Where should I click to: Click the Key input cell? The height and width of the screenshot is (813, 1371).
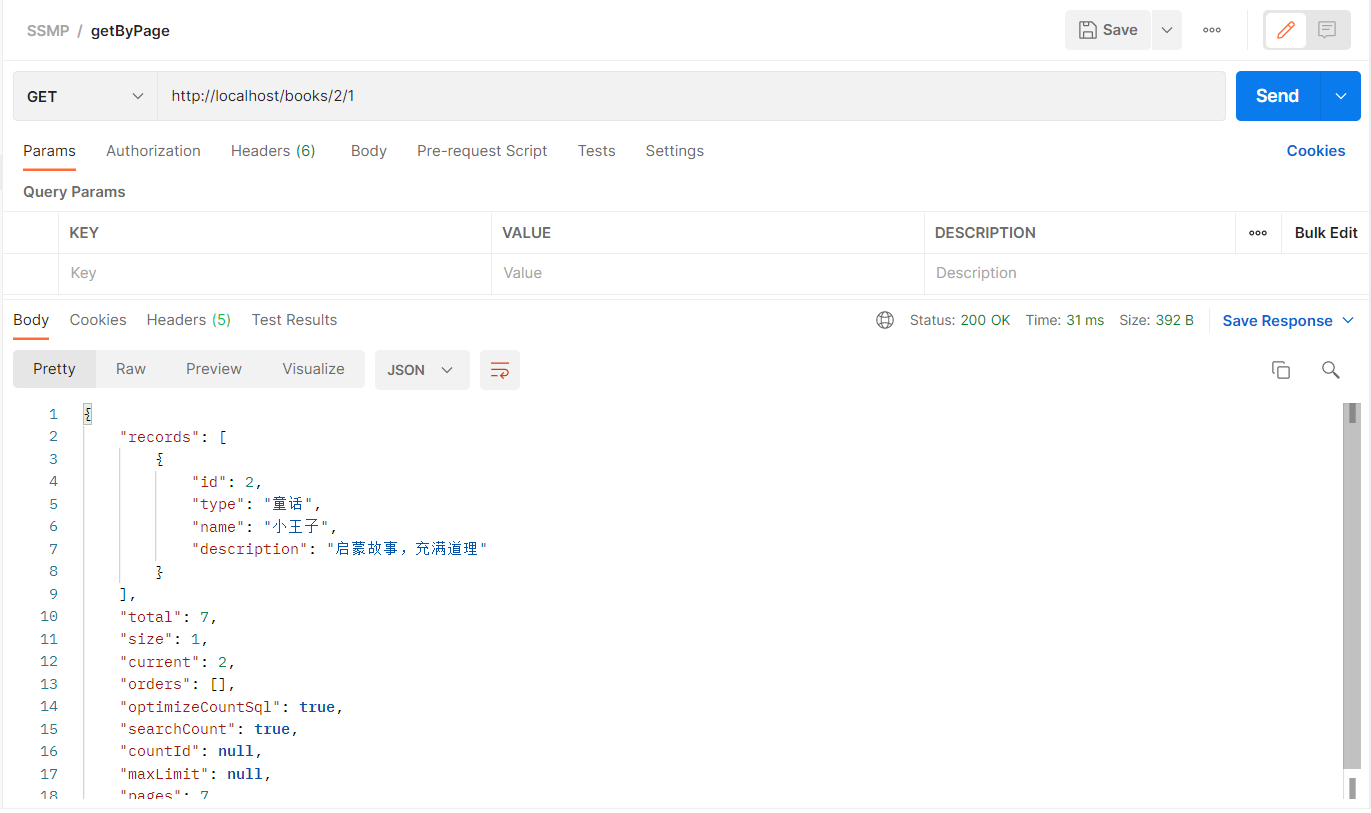coord(274,273)
